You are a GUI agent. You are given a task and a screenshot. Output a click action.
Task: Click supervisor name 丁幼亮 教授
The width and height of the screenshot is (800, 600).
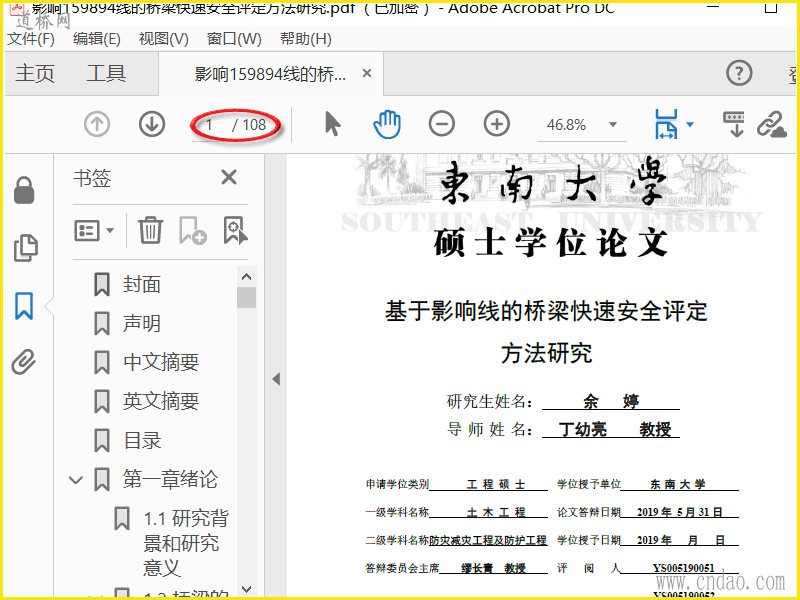(614, 430)
